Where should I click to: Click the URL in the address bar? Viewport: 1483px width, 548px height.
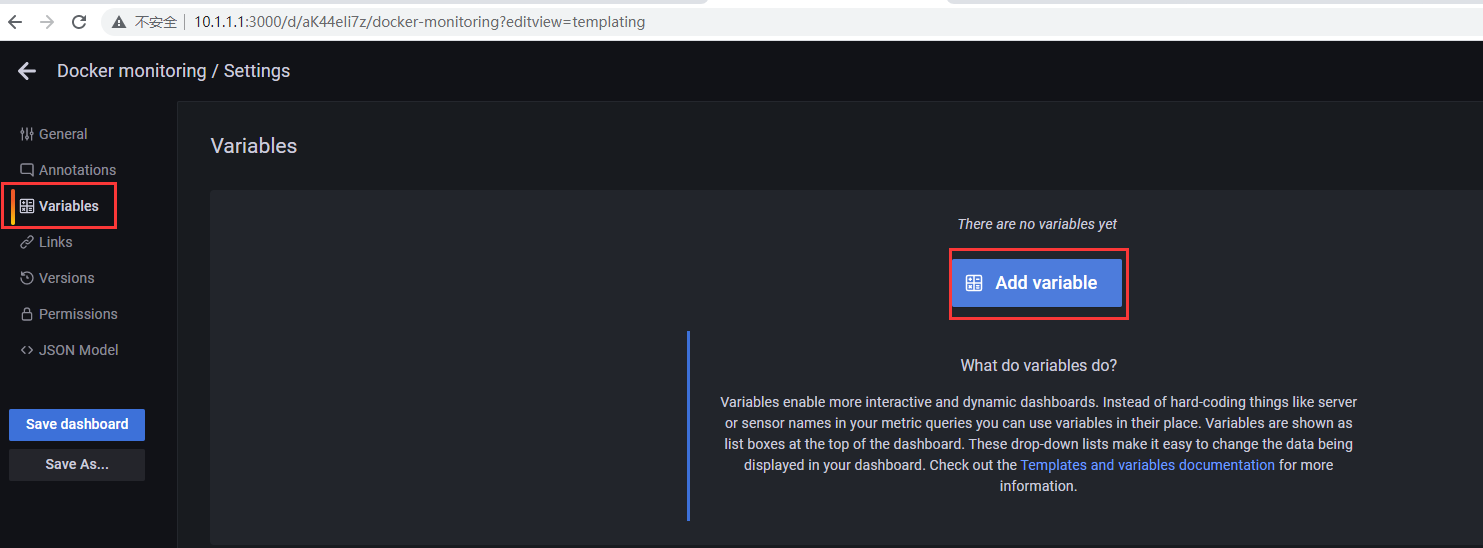[419, 22]
